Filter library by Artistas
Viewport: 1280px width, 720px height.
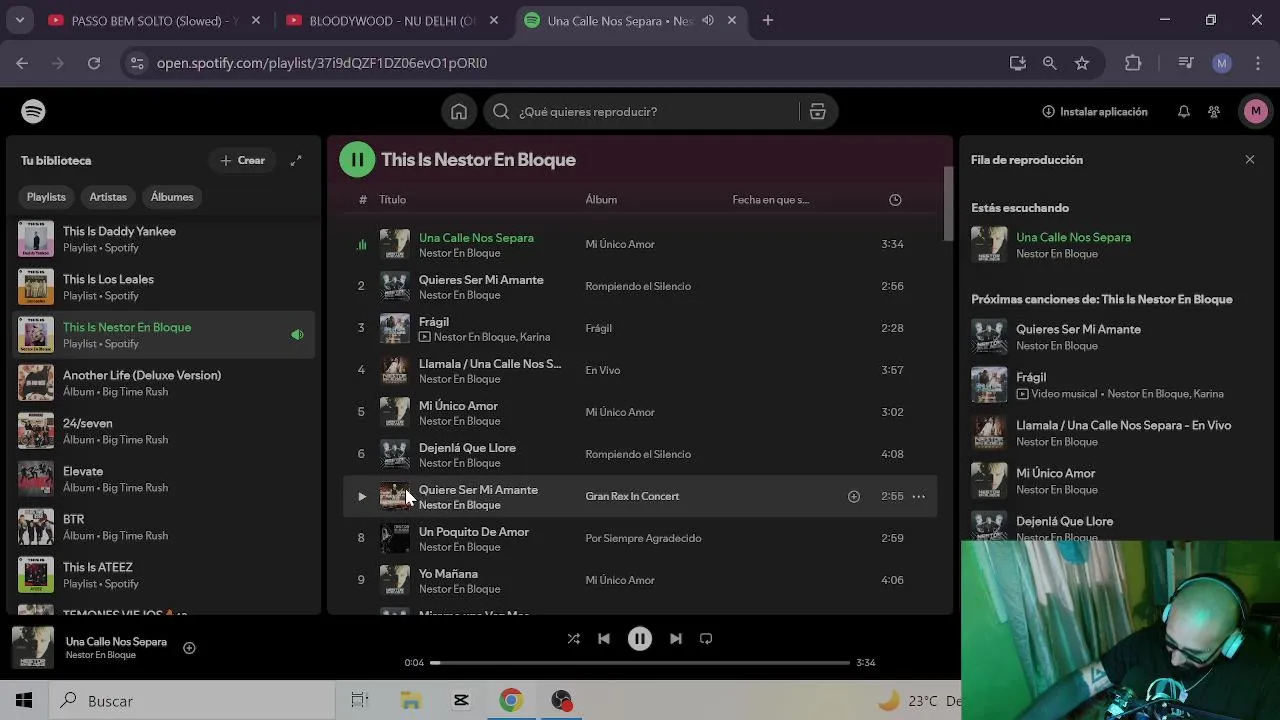[108, 197]
